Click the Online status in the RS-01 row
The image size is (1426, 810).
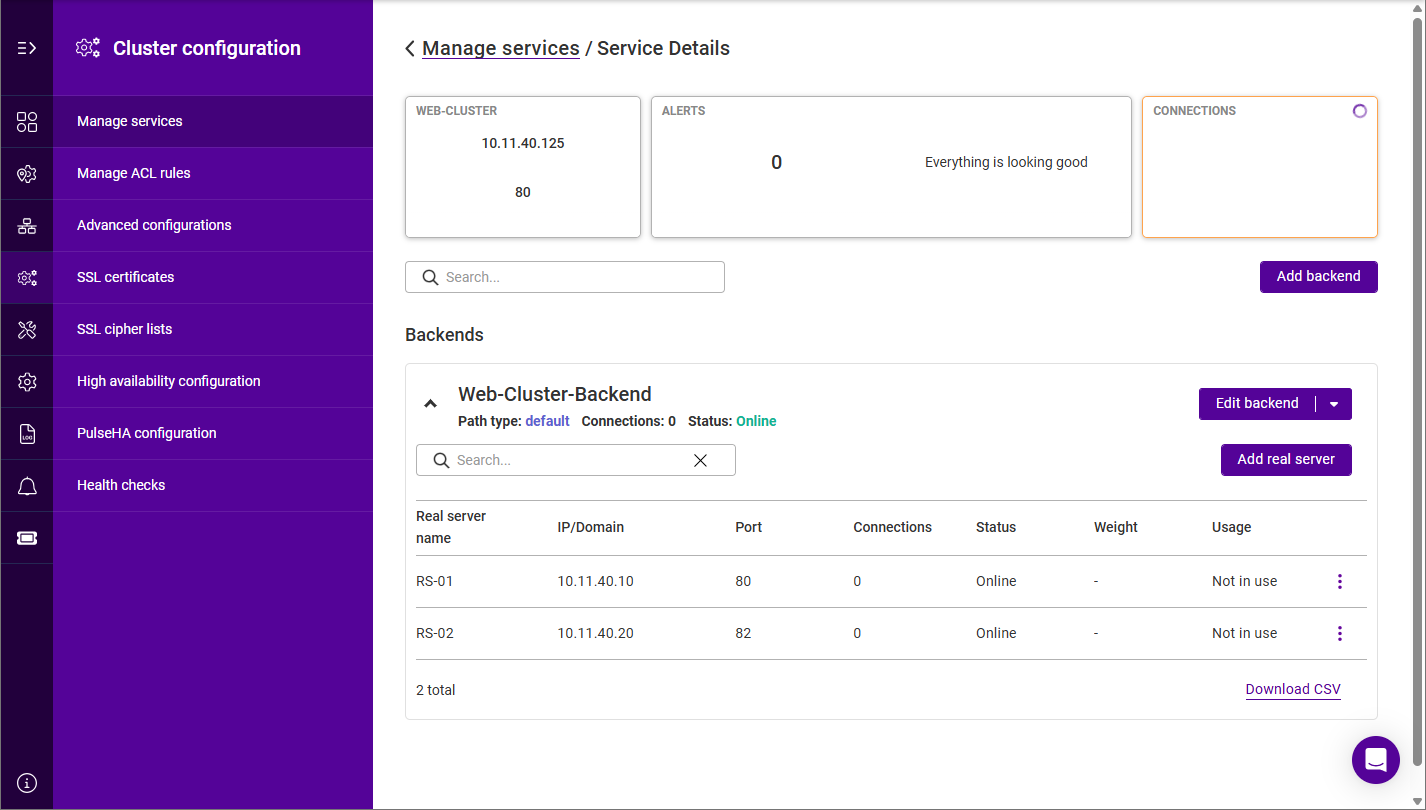click(996, 581)
